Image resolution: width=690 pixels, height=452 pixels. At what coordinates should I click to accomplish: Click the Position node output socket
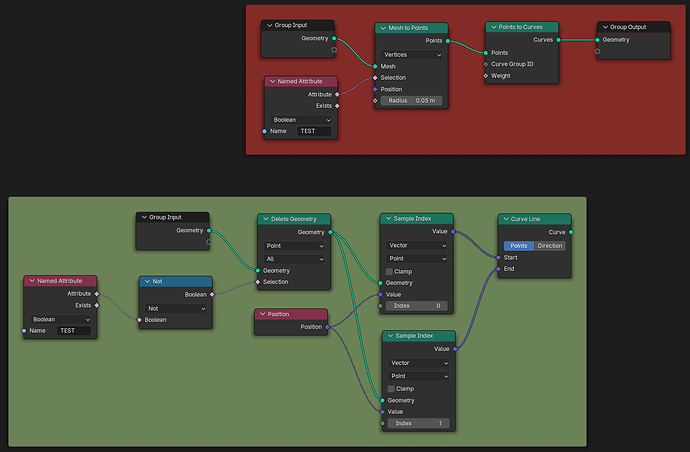[327, 327]
